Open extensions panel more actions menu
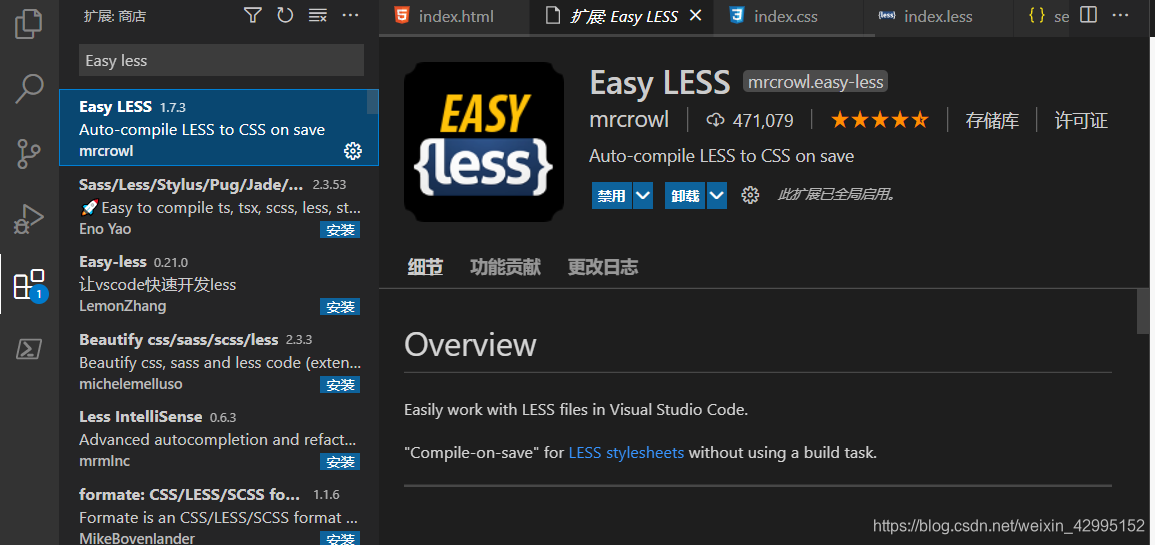 click(x=351, y=15)
